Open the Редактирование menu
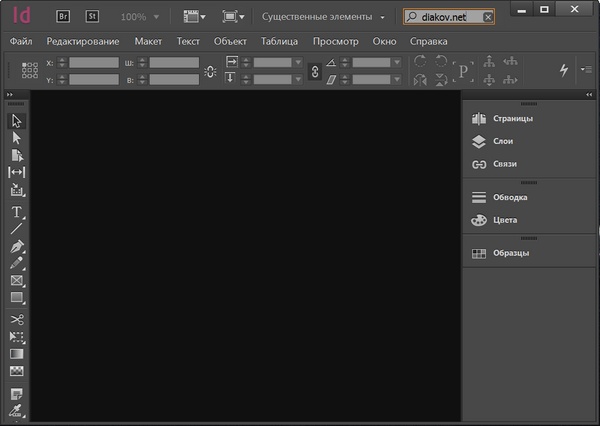The width and height of the screenshot is (600, 426). pos(83,41)
